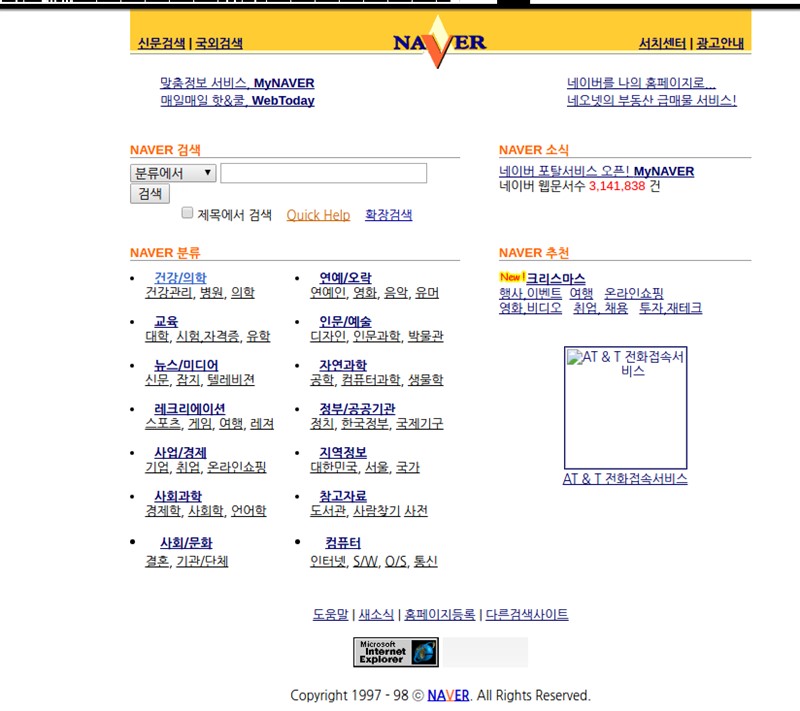Open 광고안내 in the header
This screenshot has width=800, height=711.
(x=720, y=43)
